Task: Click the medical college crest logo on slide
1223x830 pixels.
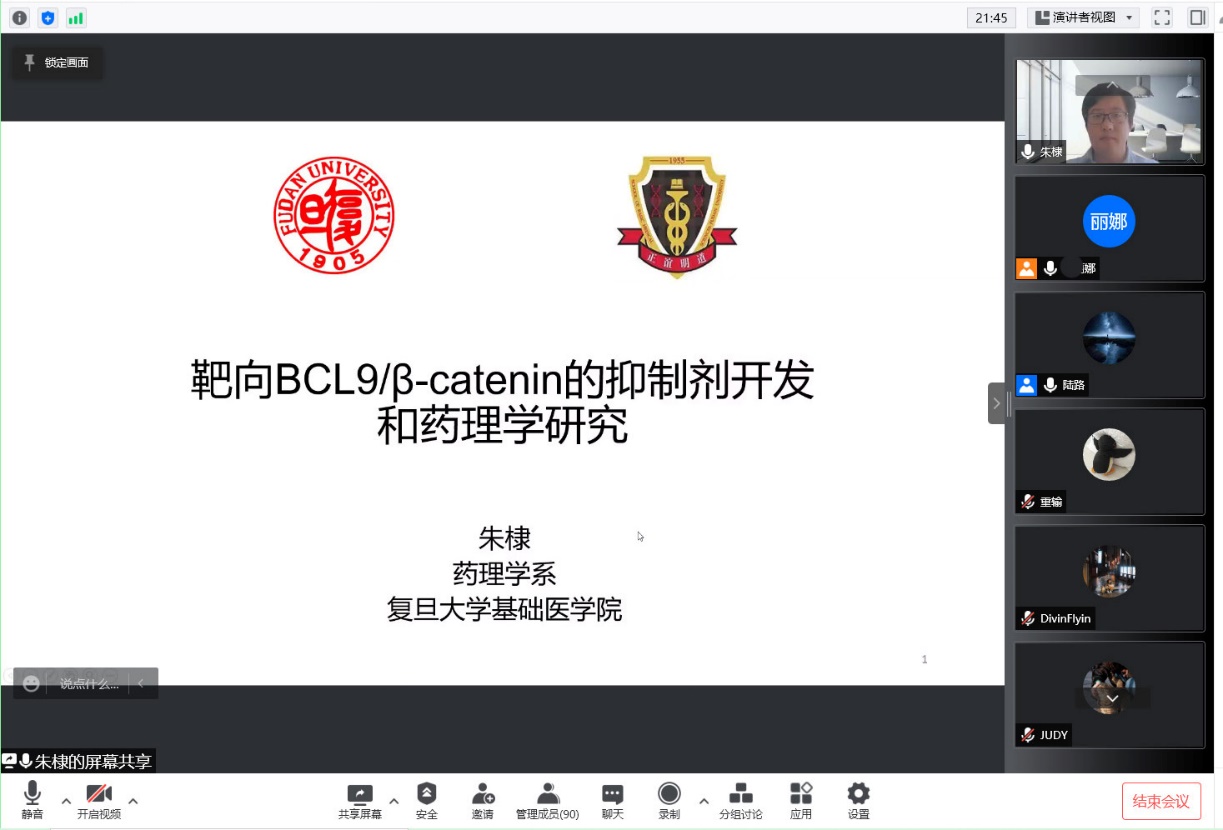Action: (x=677, y=215)
